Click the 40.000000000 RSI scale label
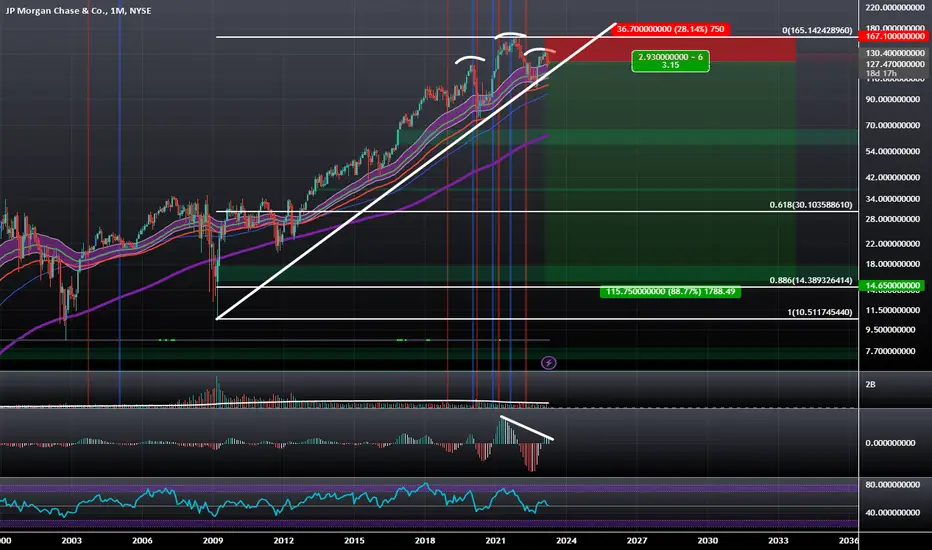Screen dimensions: 932x550 893,513
